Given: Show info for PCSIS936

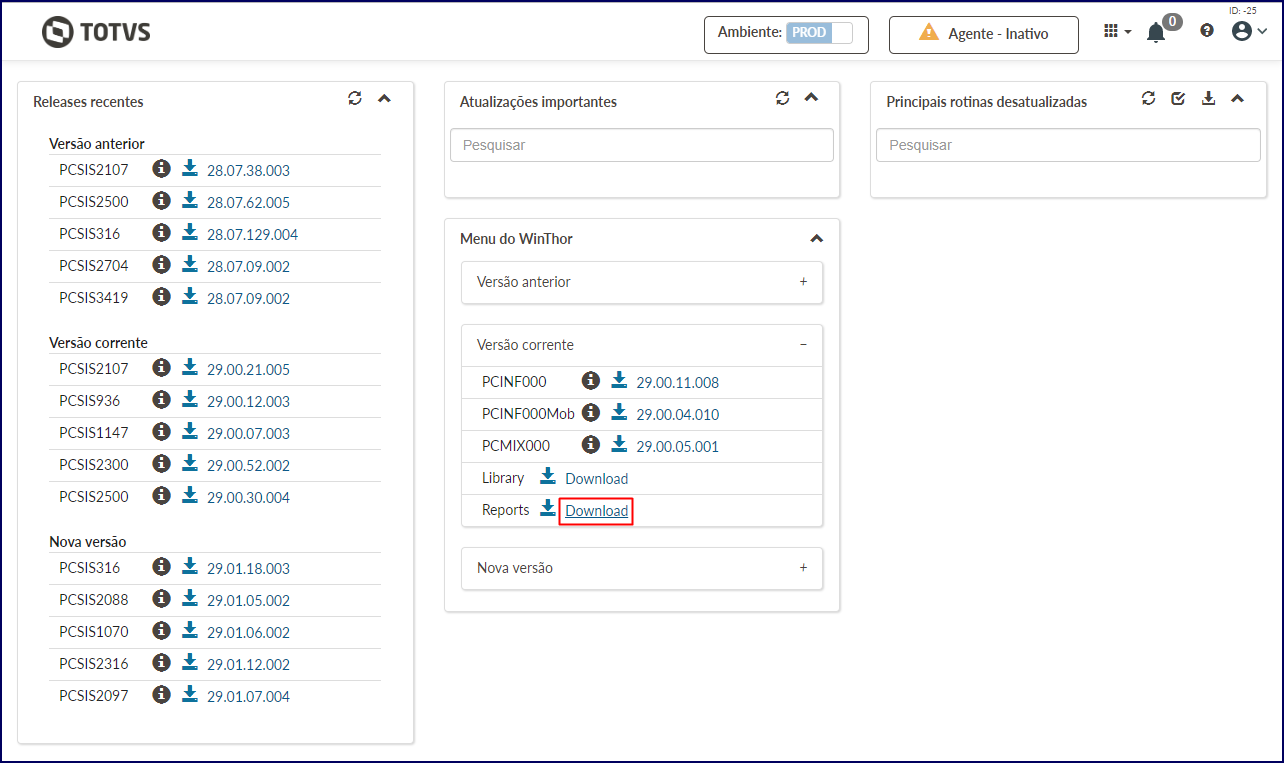Looking at the screenshot, I should 161,399.
